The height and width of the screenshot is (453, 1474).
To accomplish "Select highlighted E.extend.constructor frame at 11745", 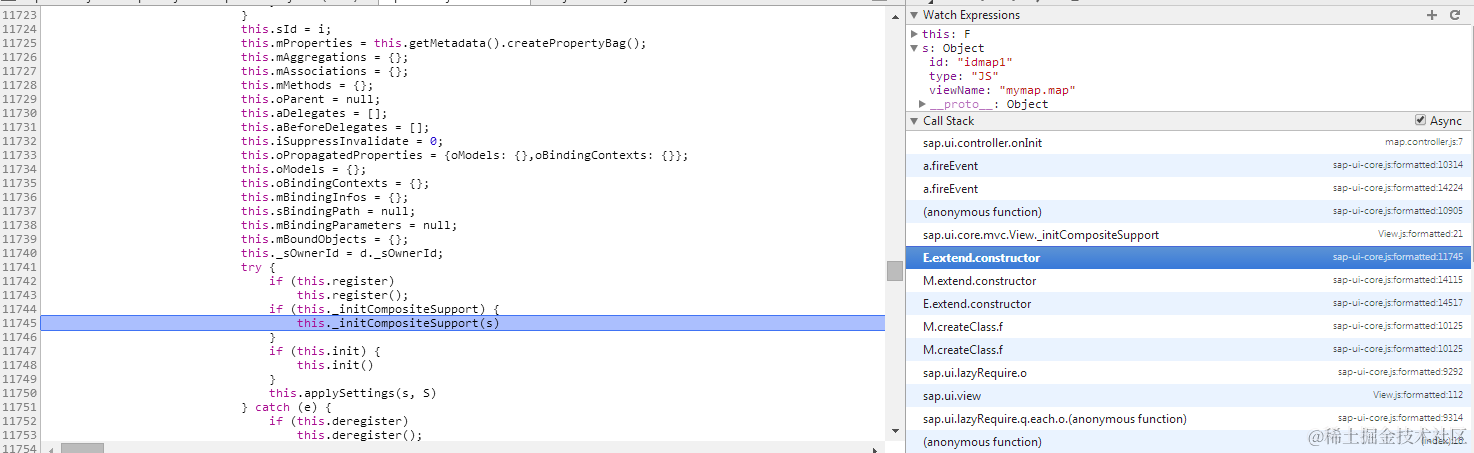I will coord(1189,258).
